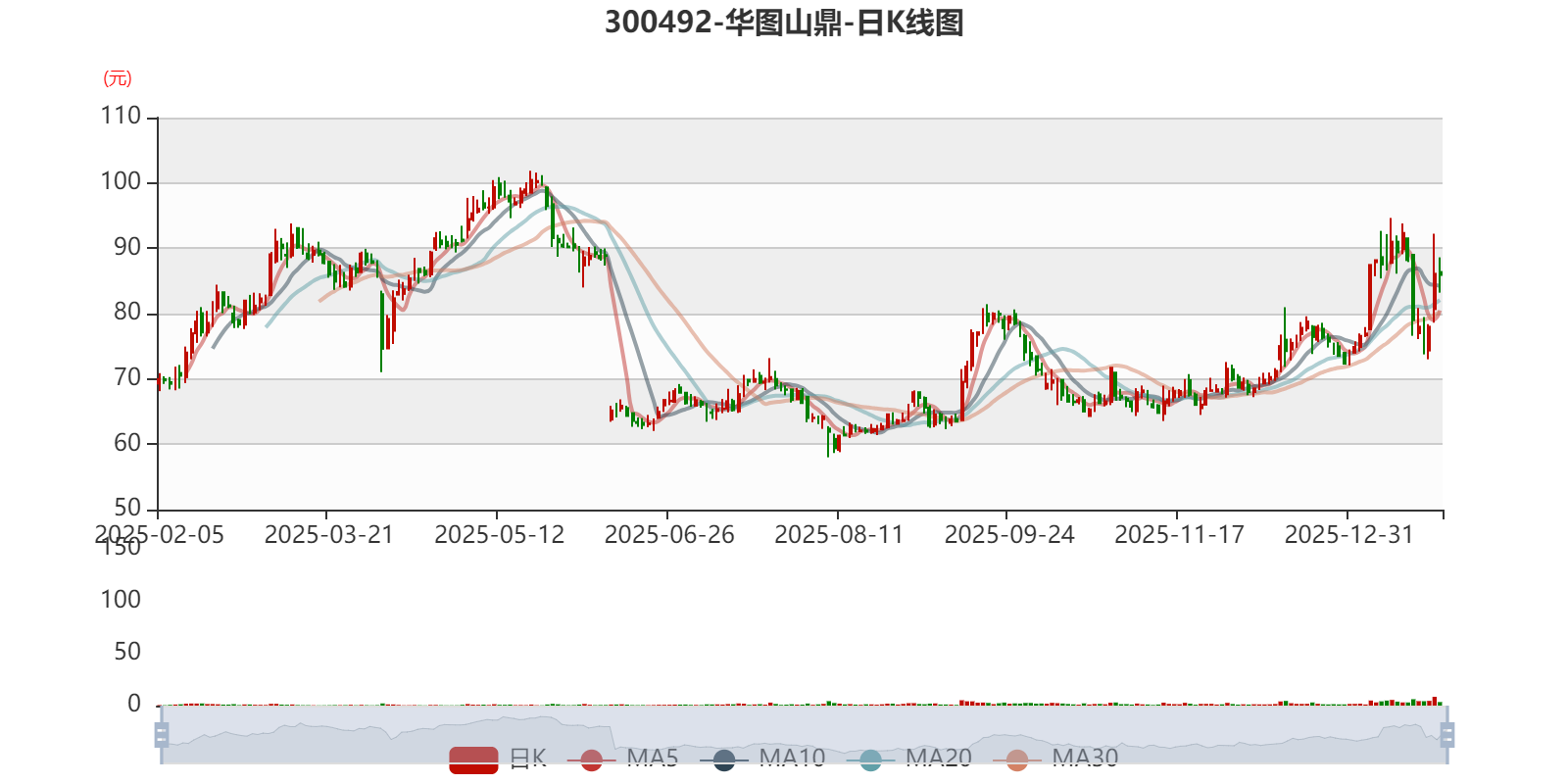The height and width of the screenshot is (784, 1568).
Task: Click the left data zoom slider handle
Action: coord(162,734)
